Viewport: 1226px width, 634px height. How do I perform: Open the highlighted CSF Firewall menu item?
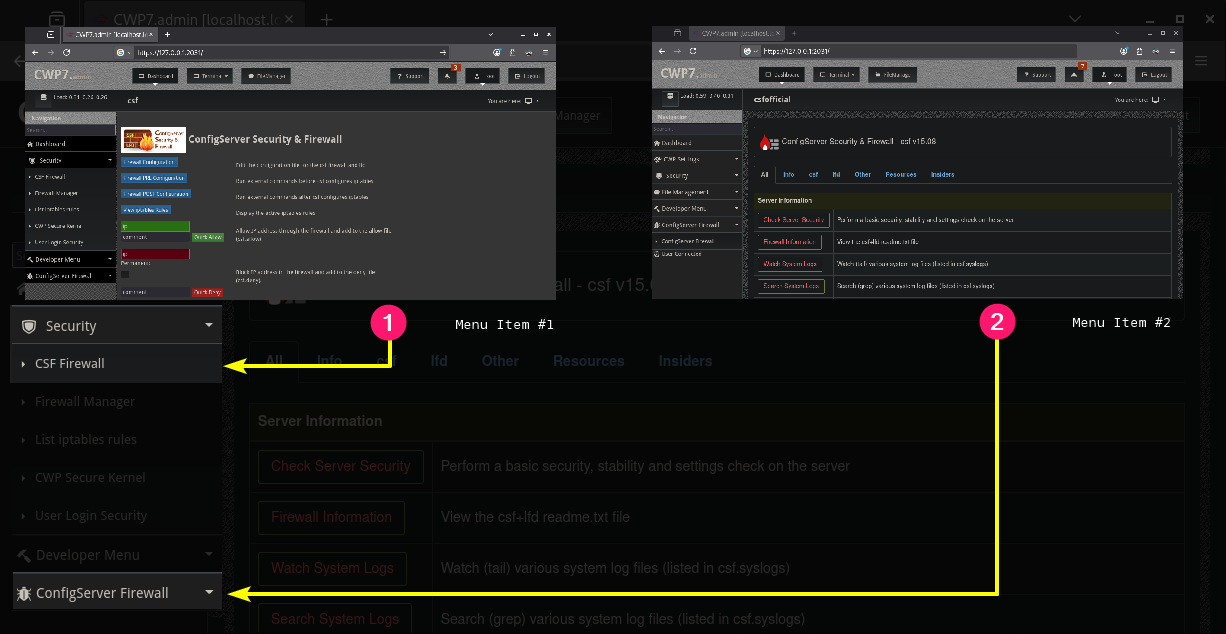[70, 364]
